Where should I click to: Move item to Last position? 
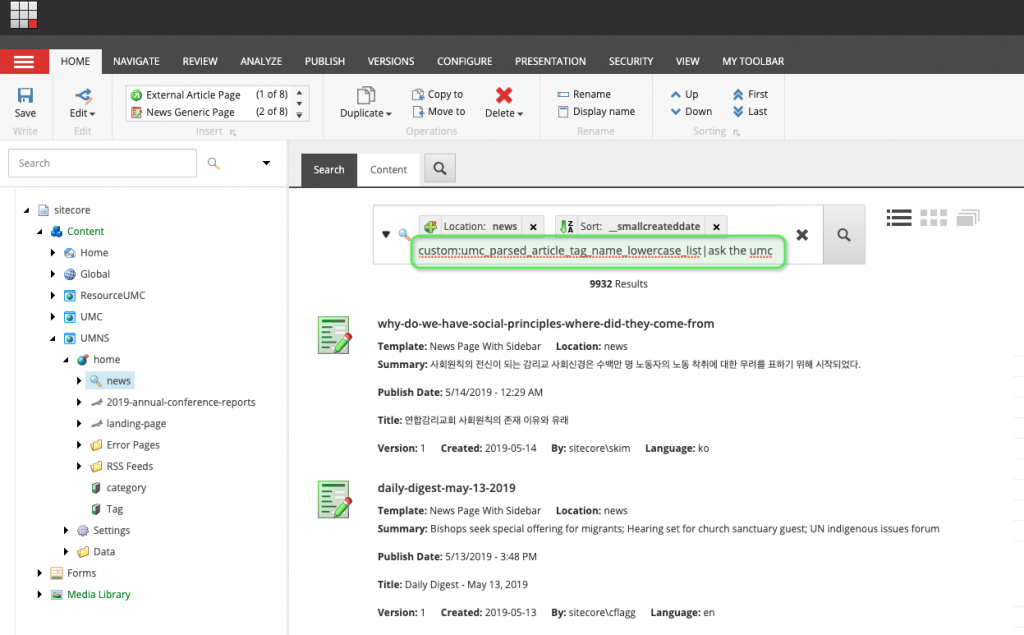coord(750,112)
